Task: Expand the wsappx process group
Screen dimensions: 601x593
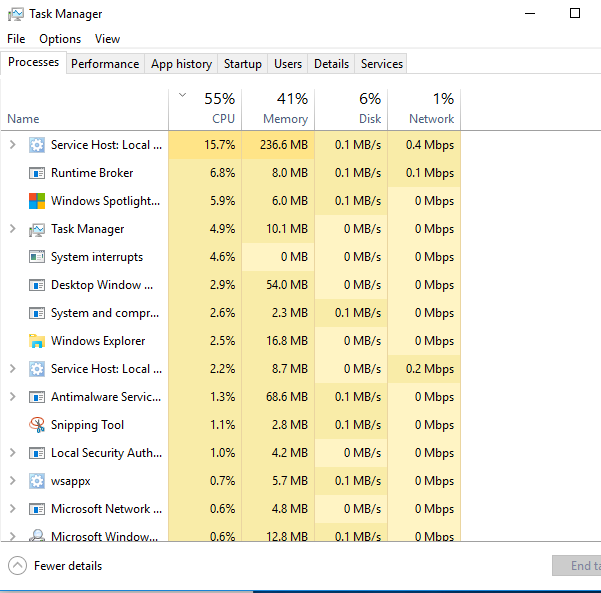Action: click(x=12, y=480)
